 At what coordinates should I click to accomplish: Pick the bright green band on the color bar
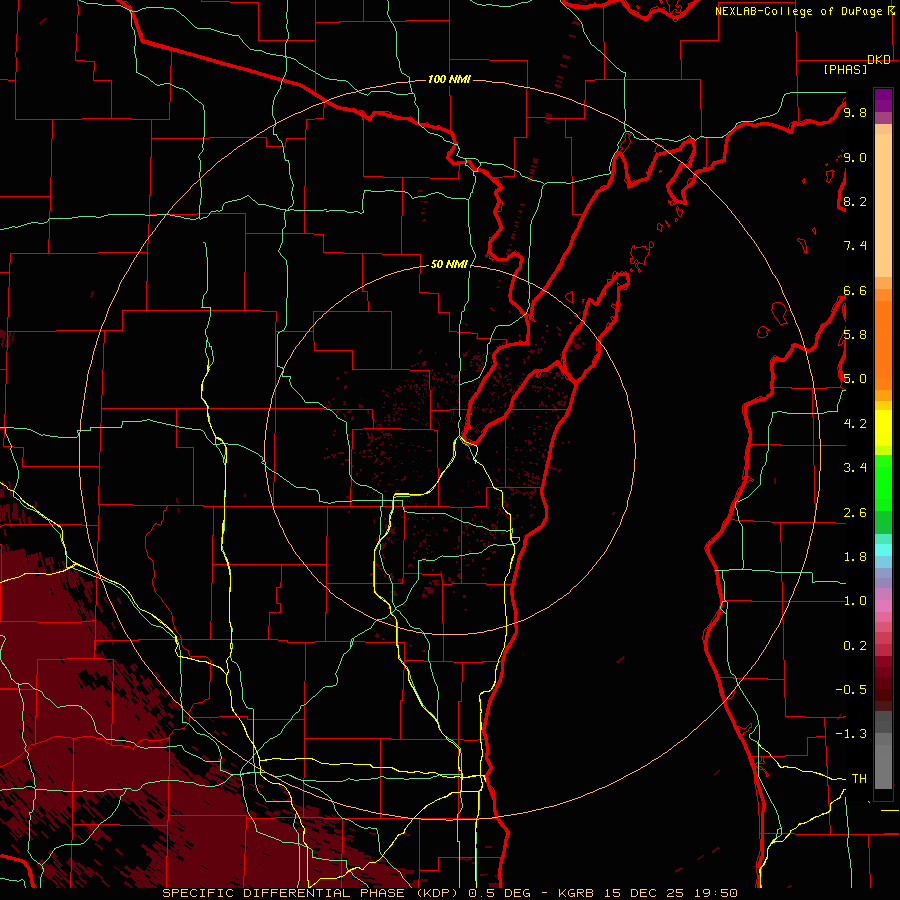coord(883,482)
